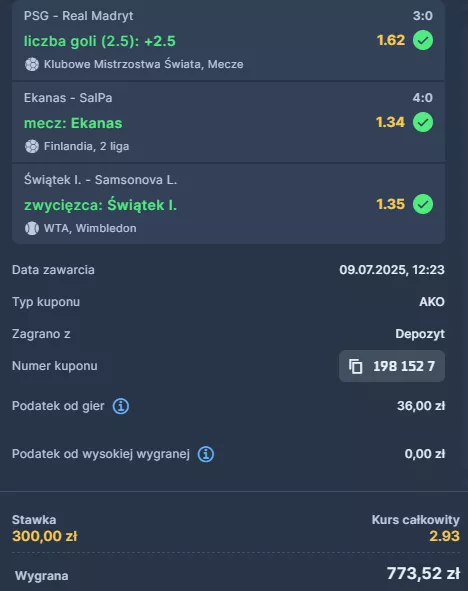Open info tooltip for Podatek od gier

(121, 406)
